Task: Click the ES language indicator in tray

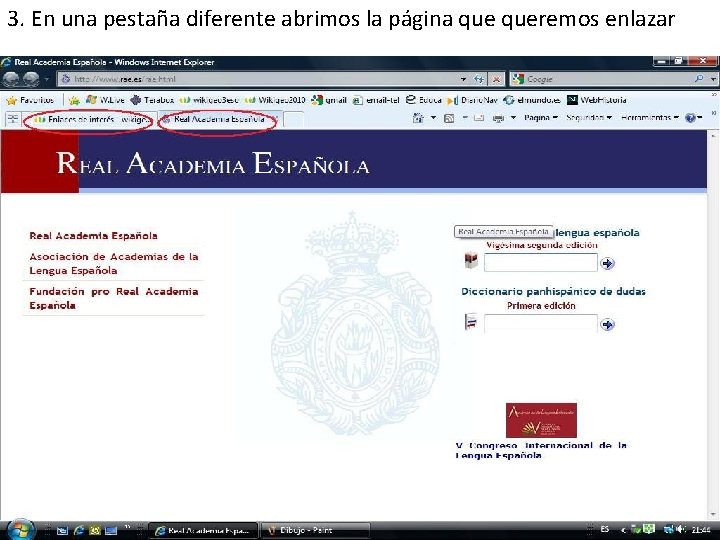Action: (x=605, y=529)
